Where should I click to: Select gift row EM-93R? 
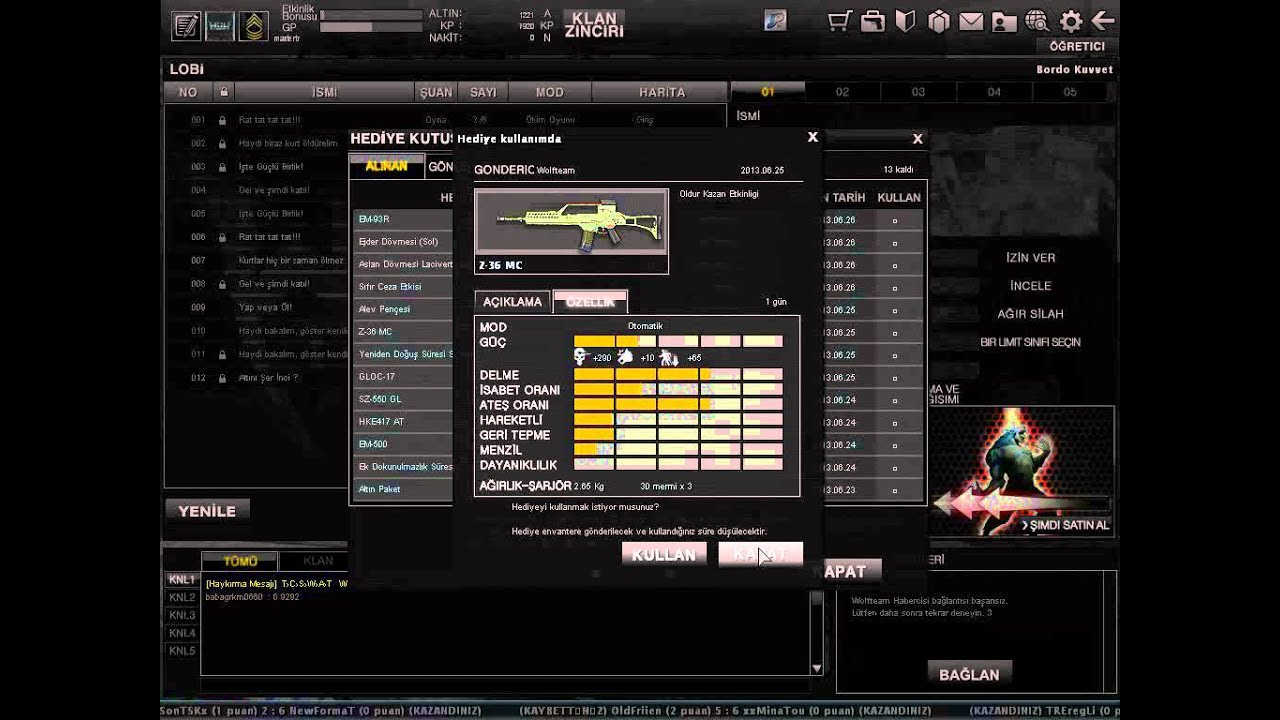click(x=403, y=219)
